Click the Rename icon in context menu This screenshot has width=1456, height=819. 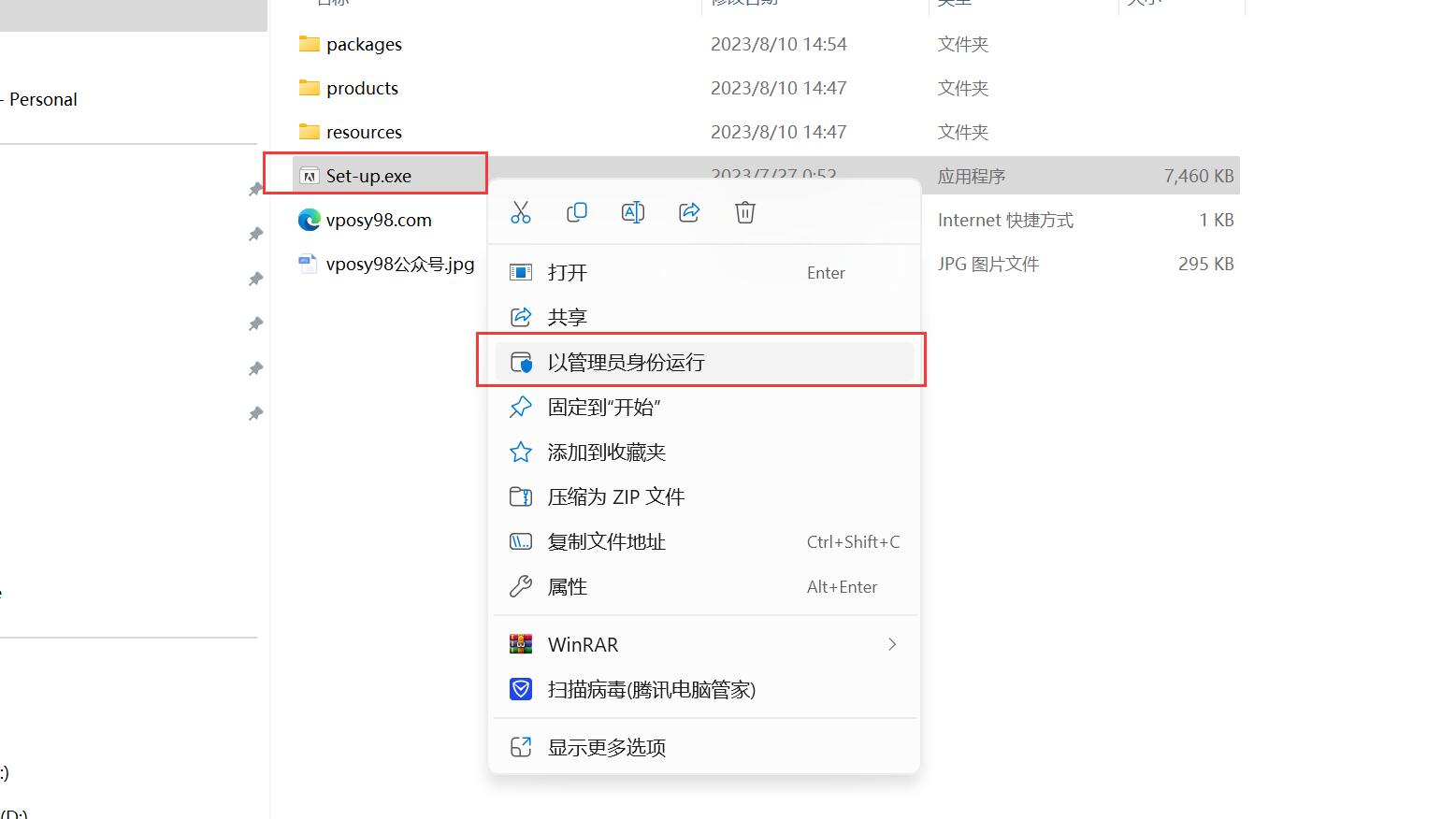click(x=633, y=212)
